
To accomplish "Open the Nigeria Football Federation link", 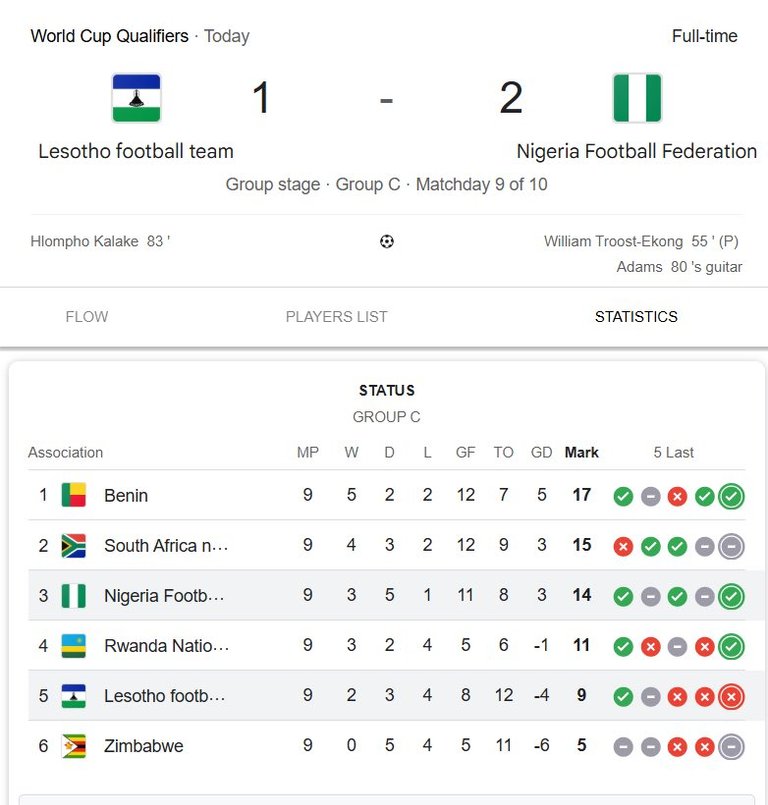I will (x=636, y=151).
